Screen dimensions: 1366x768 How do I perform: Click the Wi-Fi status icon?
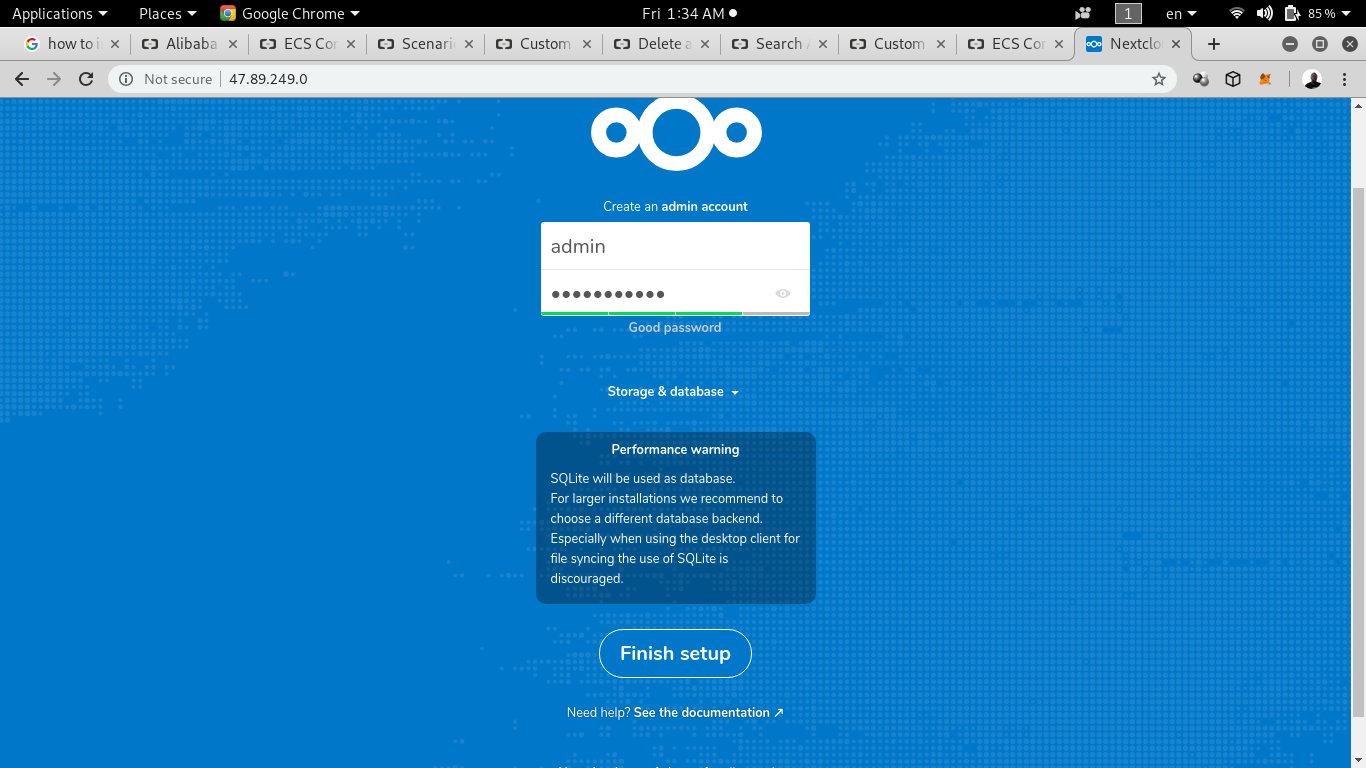[1237, 13]
